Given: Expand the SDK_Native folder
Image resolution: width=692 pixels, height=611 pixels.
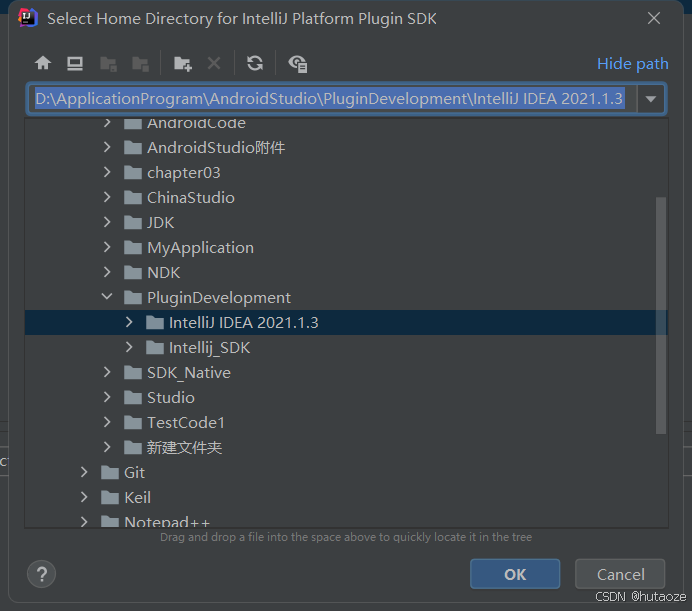Looking at the screenshot, I should click(x=107, y=373).
